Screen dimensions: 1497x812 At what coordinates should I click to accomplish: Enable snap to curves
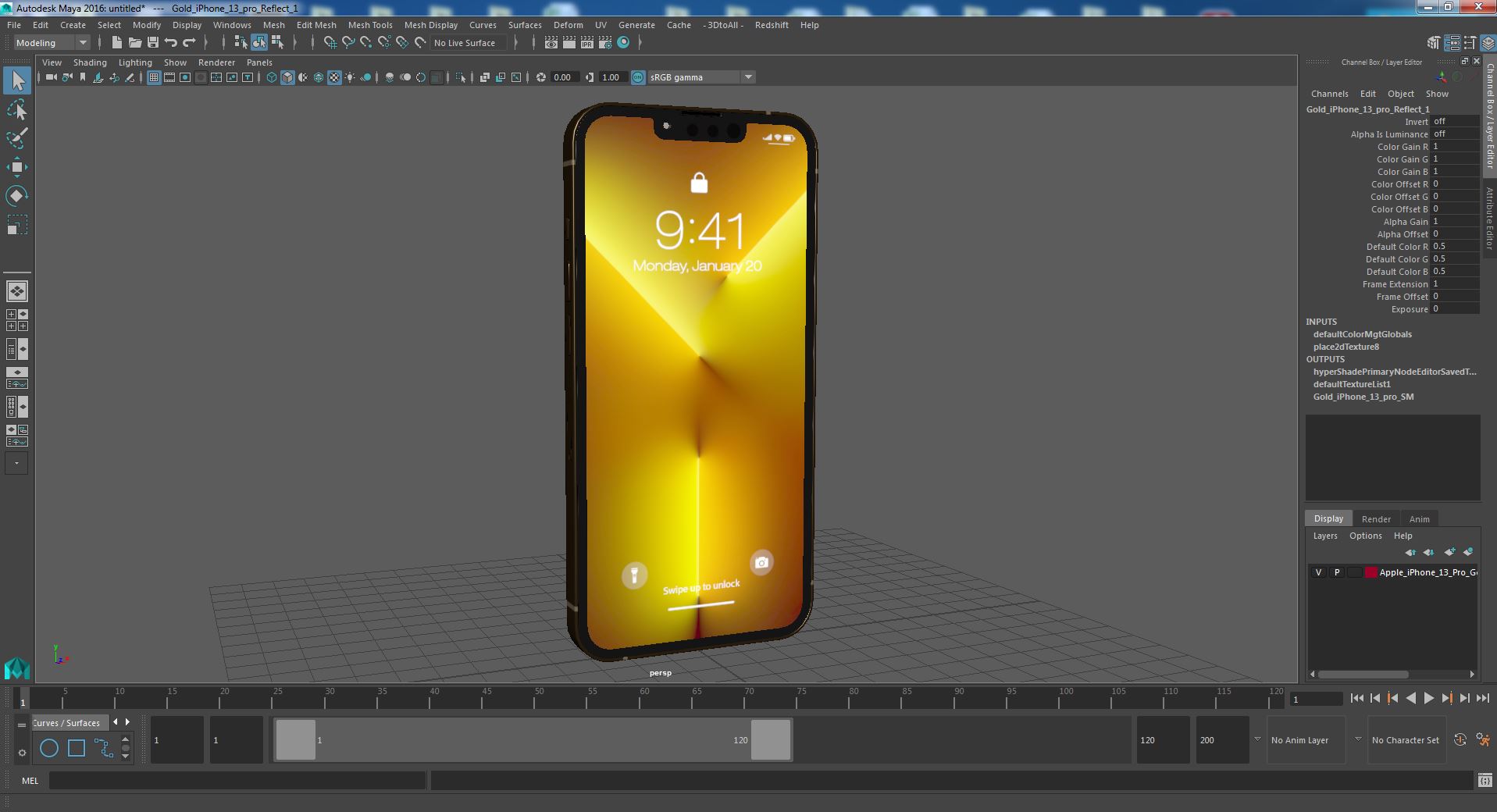tap(348, 43)
